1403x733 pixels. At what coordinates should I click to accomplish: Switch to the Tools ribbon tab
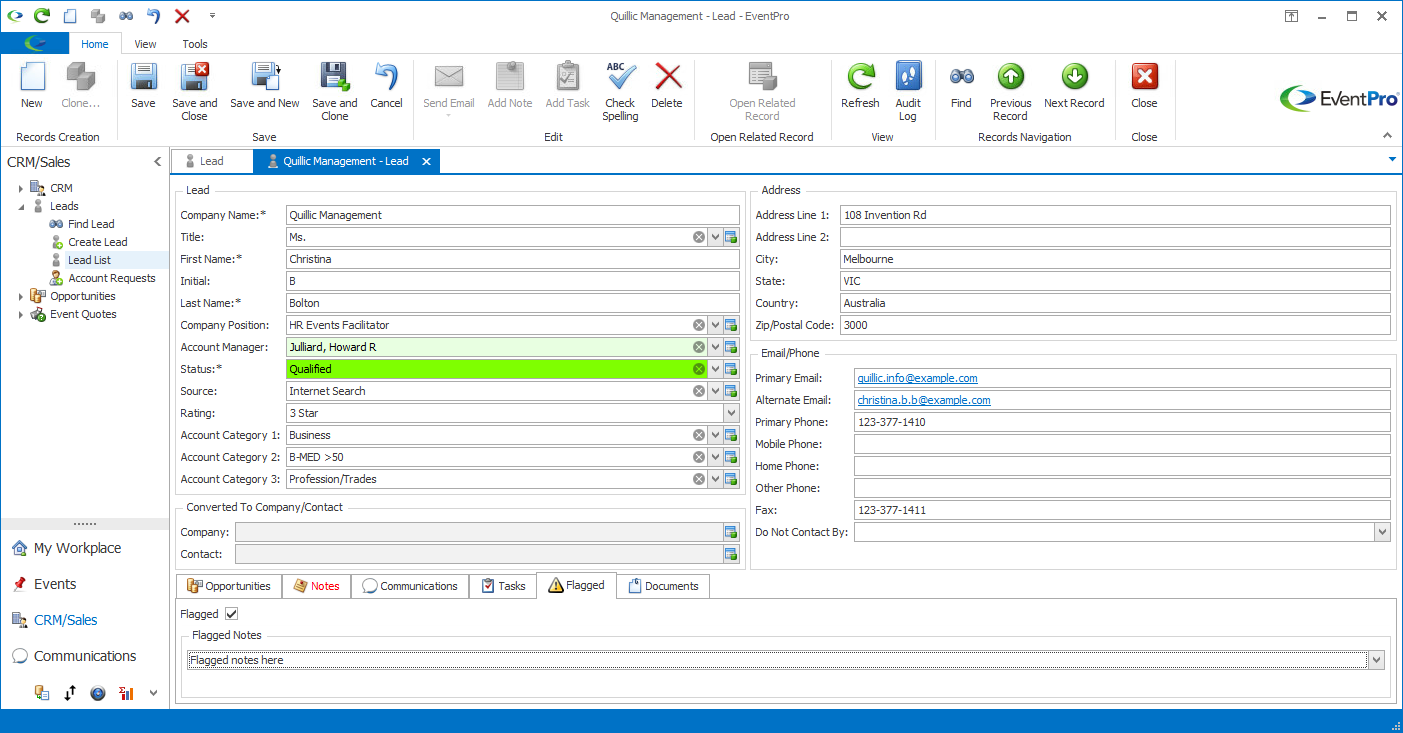click(195, 44)
